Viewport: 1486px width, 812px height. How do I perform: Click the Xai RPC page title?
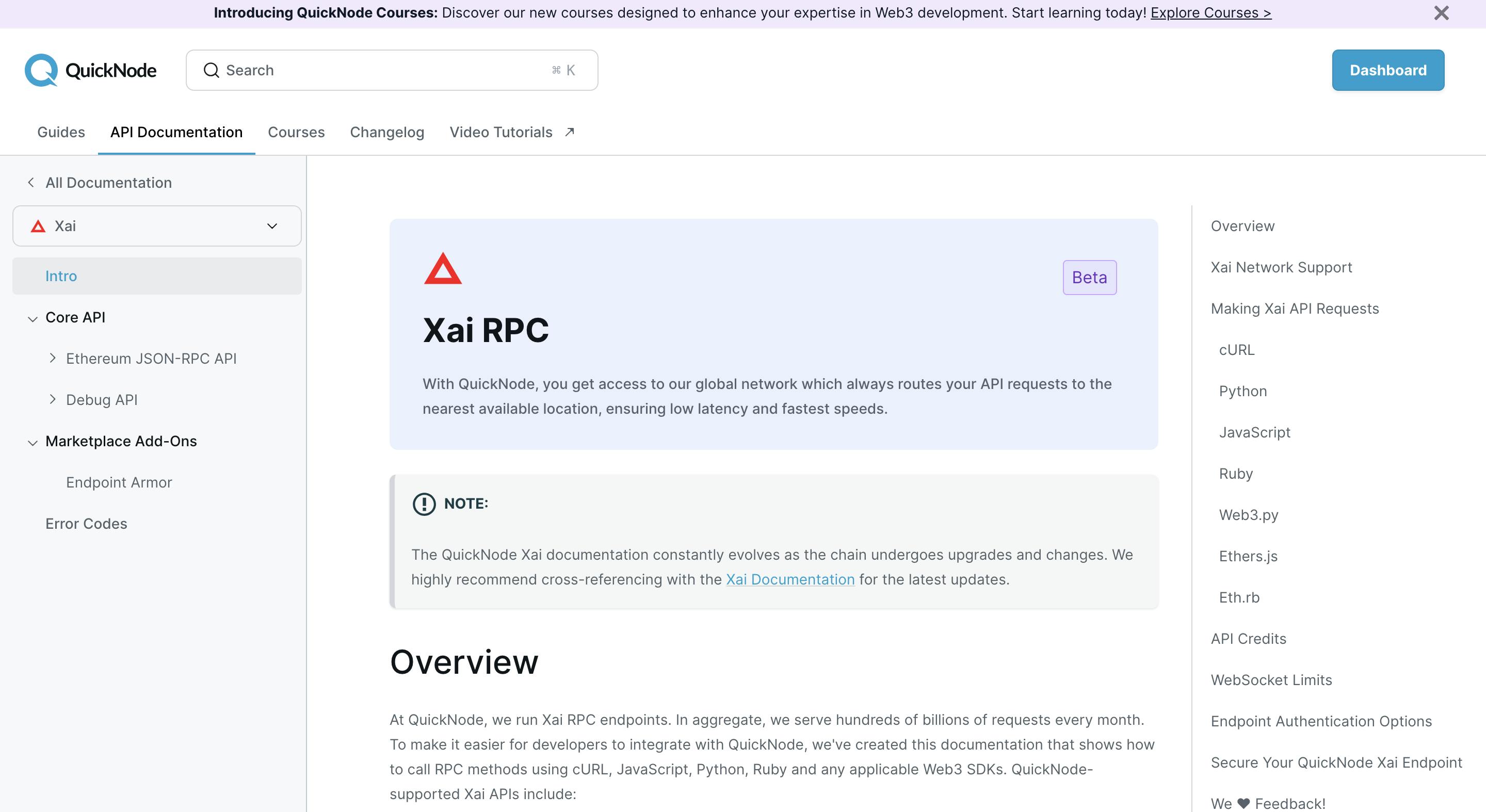click(x=486, y=331)
